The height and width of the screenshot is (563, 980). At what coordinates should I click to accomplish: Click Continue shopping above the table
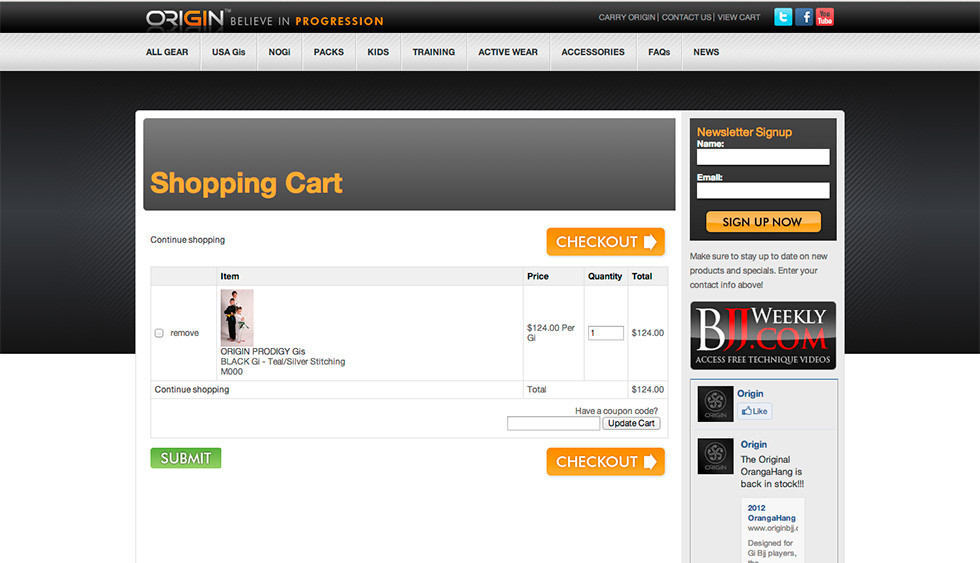(x=188, y=240)
